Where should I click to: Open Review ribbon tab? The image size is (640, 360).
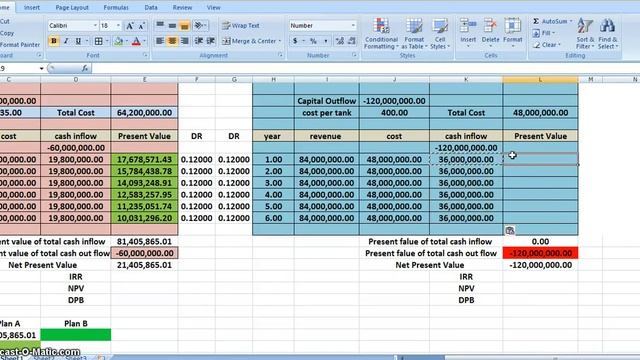coord(182,7)
